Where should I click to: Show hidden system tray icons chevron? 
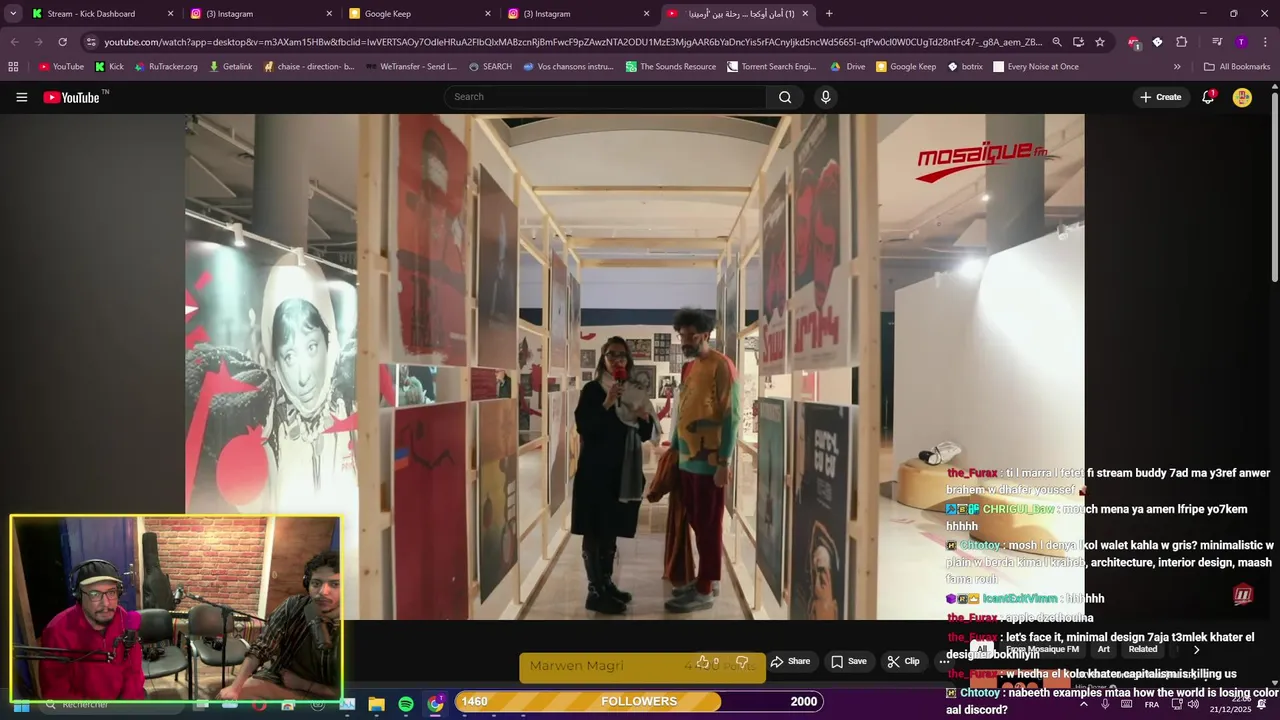point(1084,704)
